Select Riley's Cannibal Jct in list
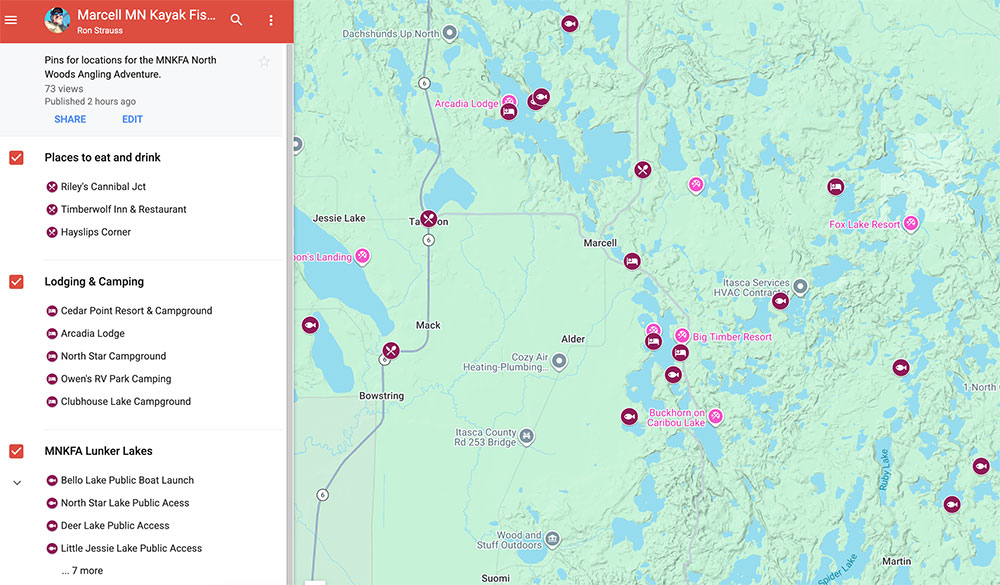 pos(102,187)
